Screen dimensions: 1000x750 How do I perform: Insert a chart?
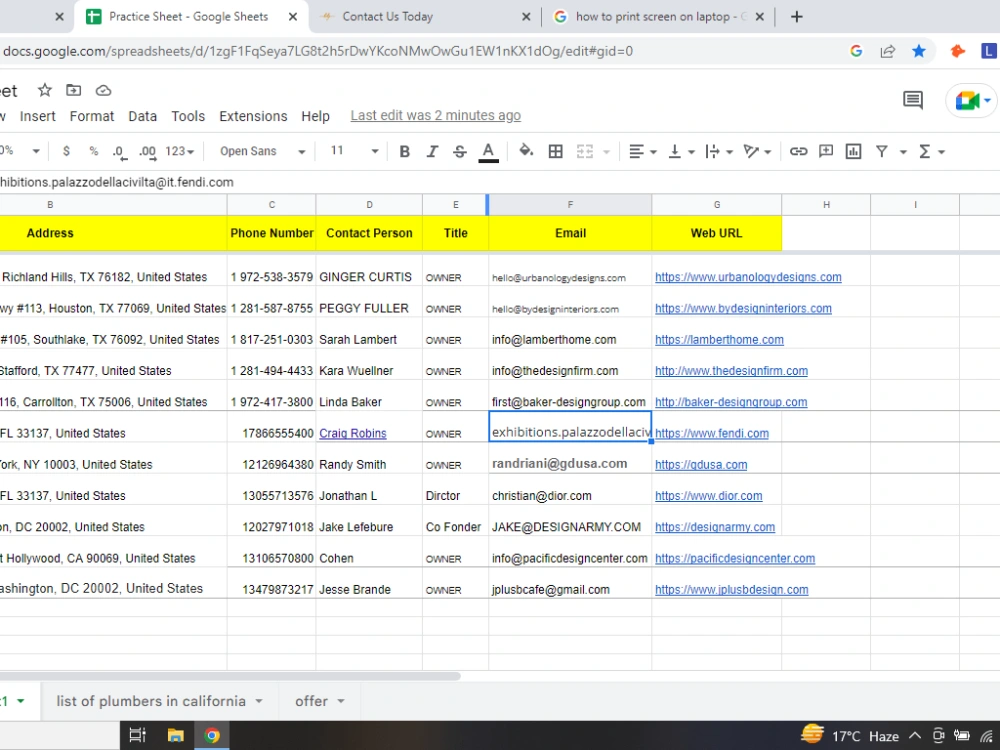[x=853, y=151]
